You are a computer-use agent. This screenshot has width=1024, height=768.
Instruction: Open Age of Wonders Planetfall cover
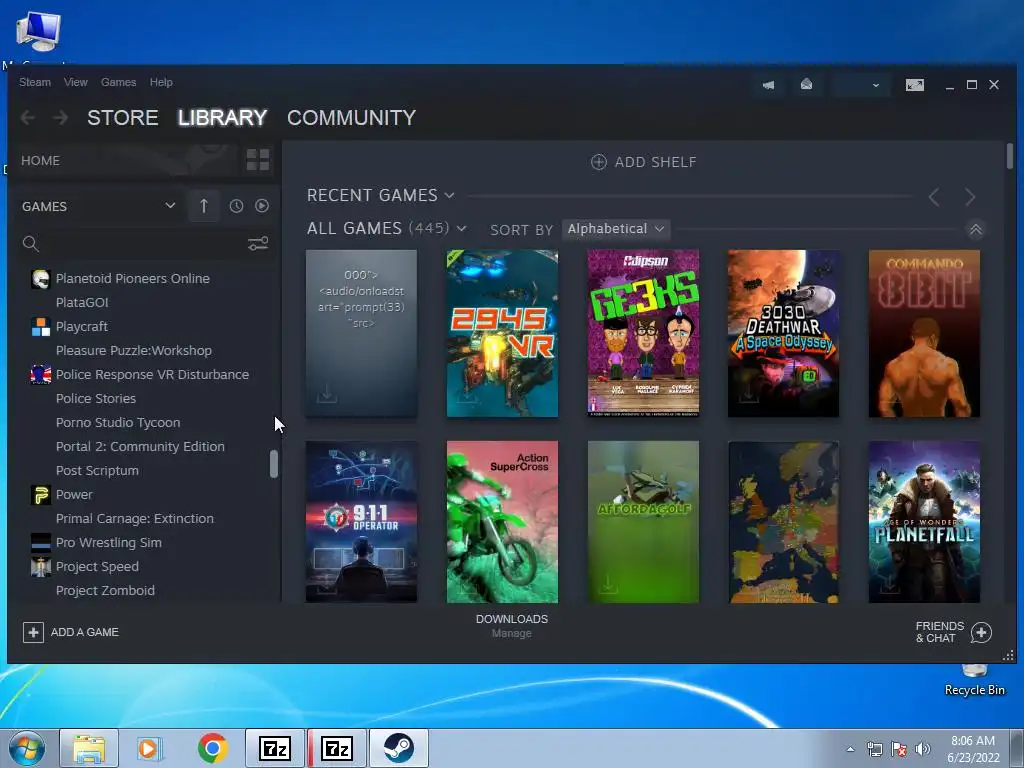click(x=924, y=522)
